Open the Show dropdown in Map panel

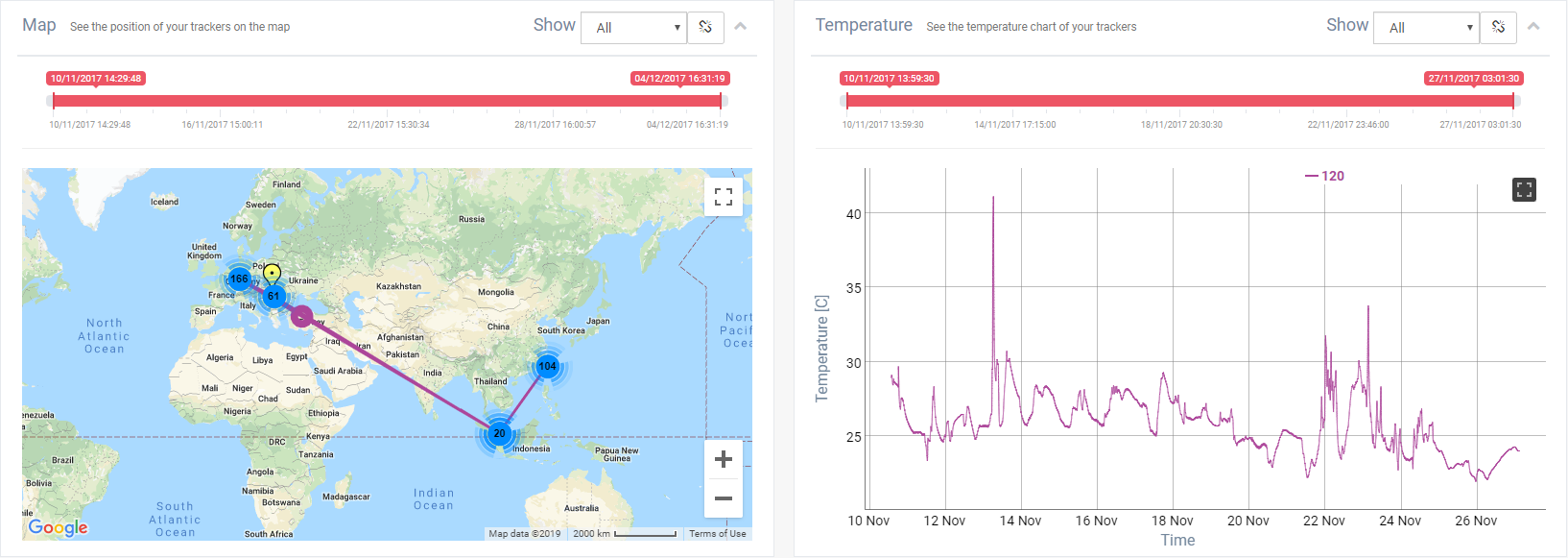(633, 28)
